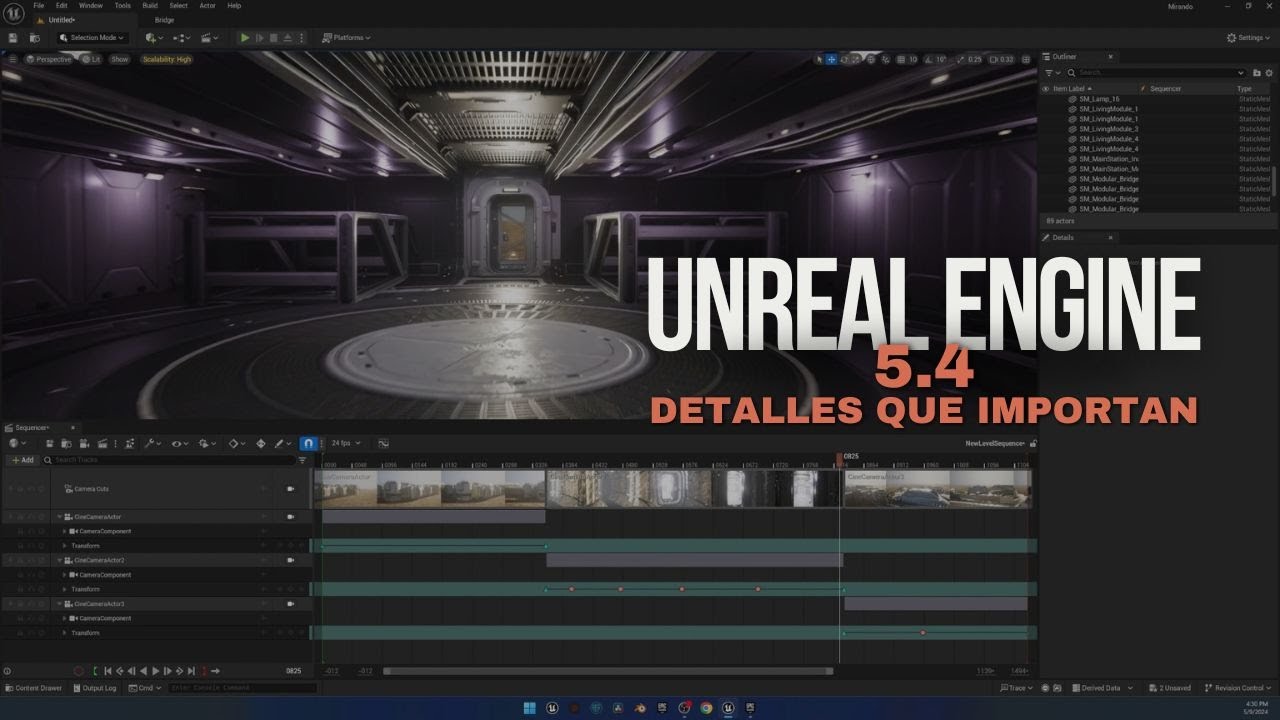The height and width of the screenshot is (720, 1280).
Task: Open Sequencer filter icon beside Search Tracks
Action: point(302,460)
